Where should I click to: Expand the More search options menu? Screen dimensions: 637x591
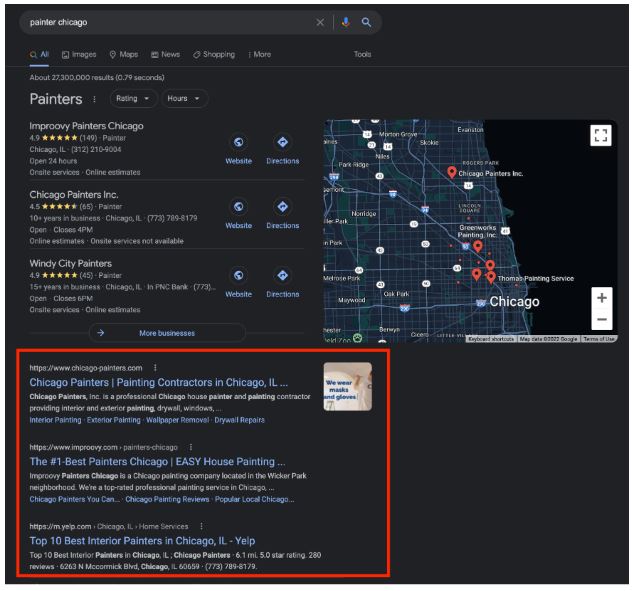(259, 54)
